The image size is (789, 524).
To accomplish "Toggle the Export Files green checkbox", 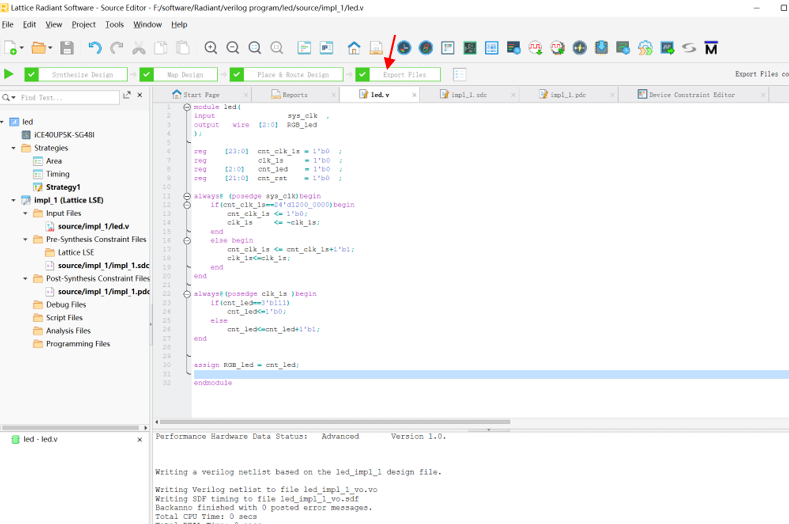I will pyautogui.click(x=362, y=74).
